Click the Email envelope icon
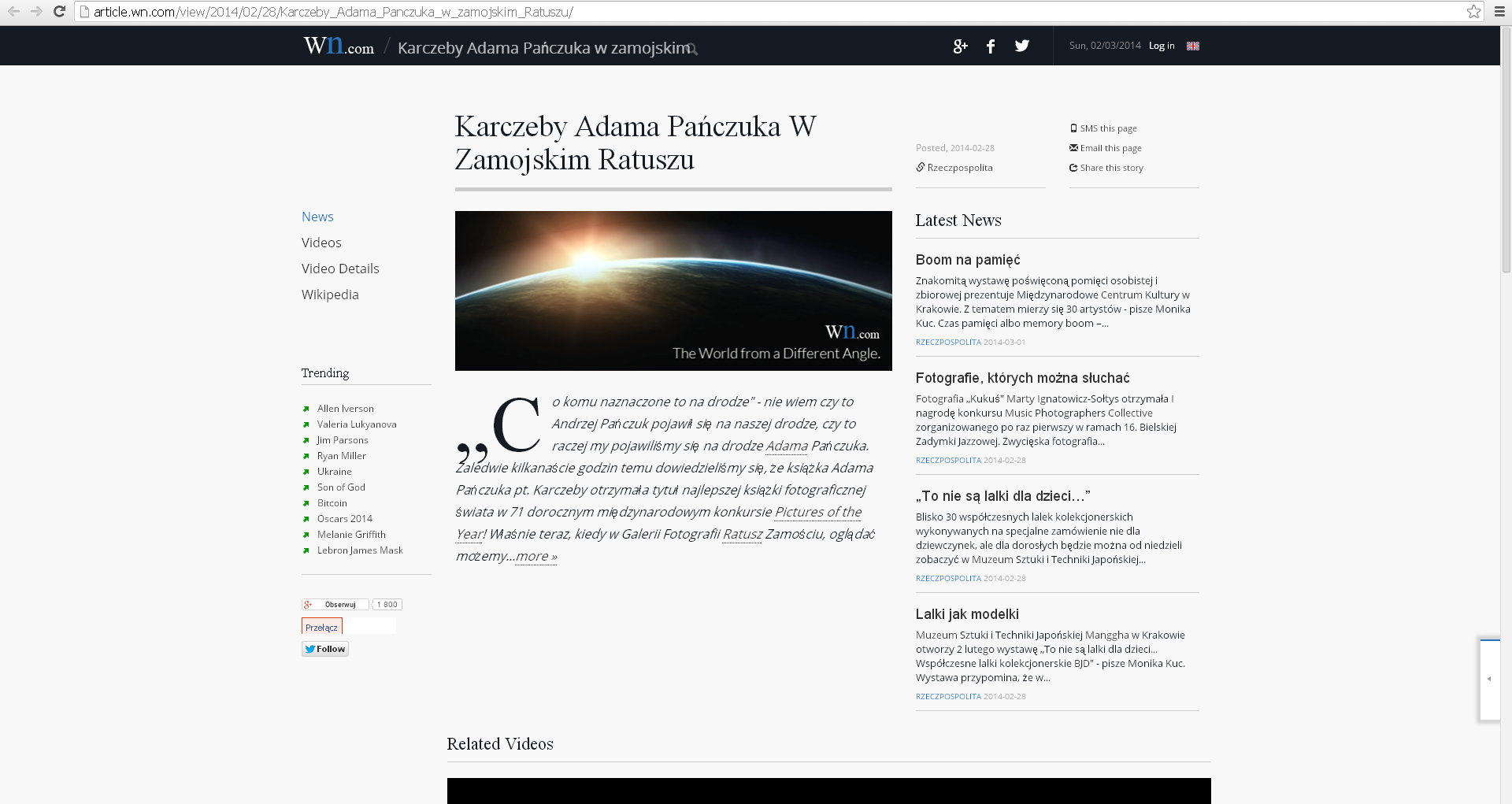Screen dimensions: 1512x804 (1073, 147)
